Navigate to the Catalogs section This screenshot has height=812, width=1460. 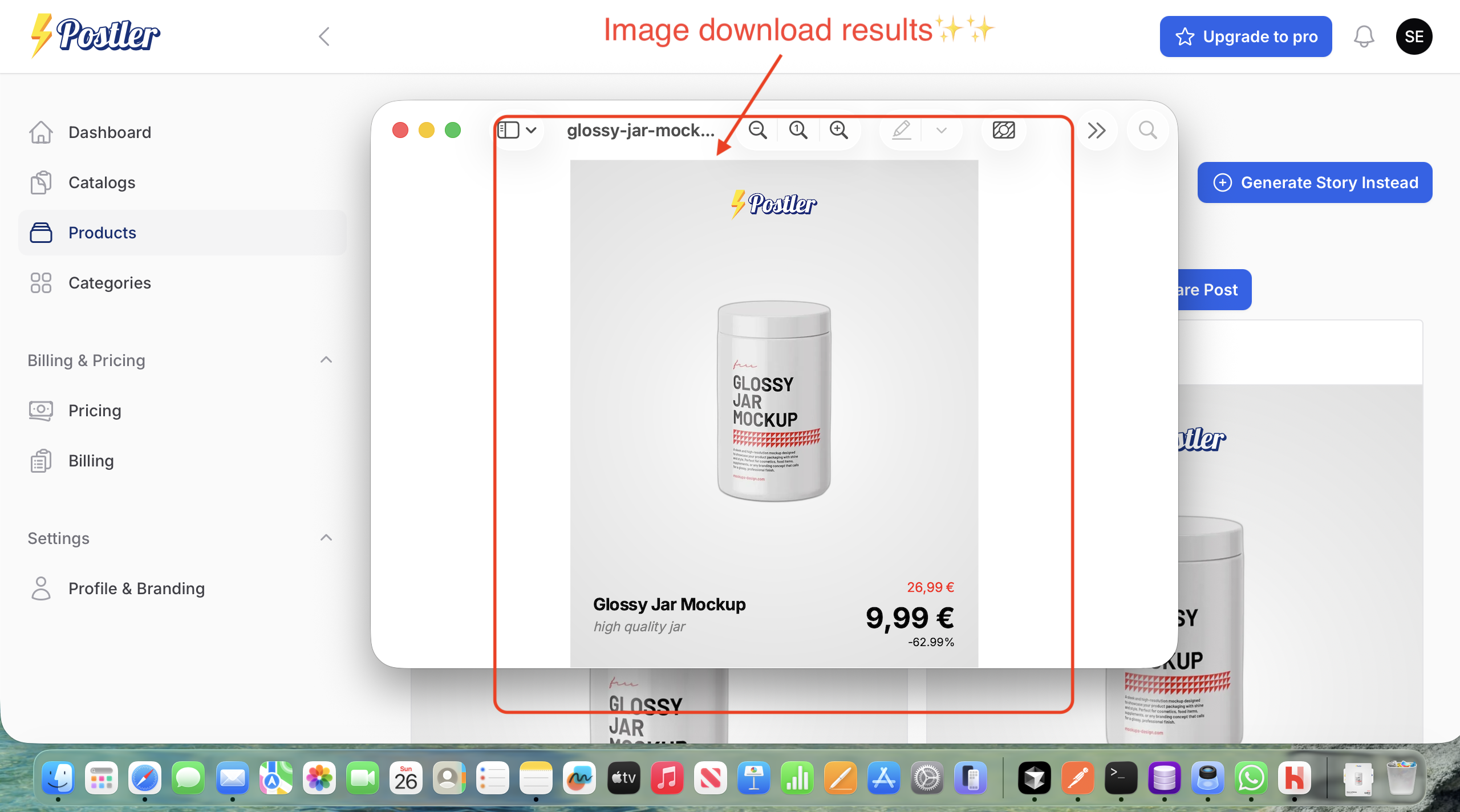[102, 182]
